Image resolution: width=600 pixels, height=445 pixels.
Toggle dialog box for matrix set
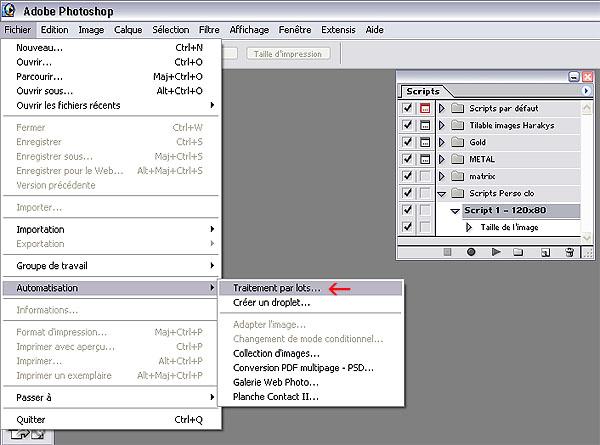425,176
